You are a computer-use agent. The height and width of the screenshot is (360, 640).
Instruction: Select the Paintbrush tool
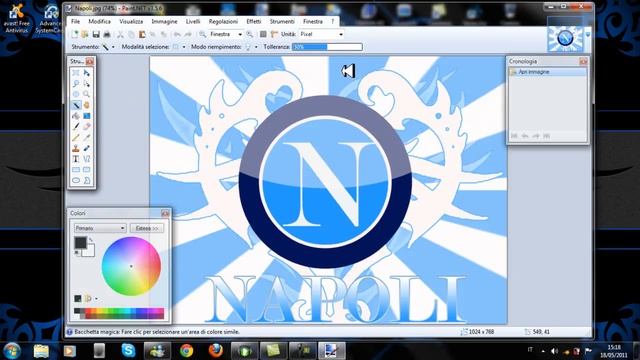point(76,127)
